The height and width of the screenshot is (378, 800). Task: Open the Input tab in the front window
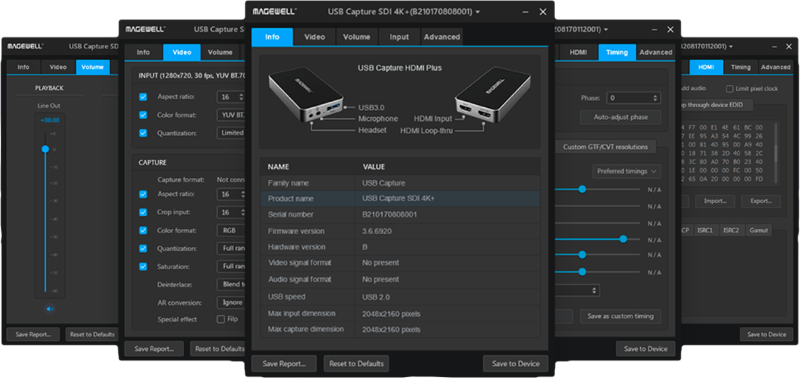[399, 37]
